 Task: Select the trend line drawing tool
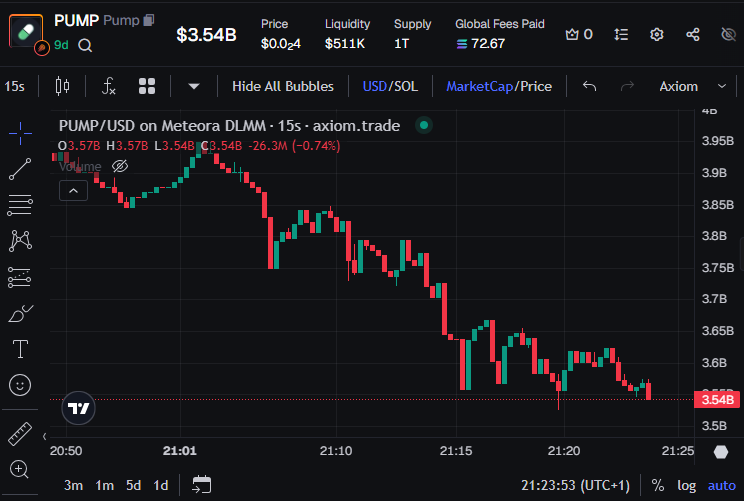(20, 169)
